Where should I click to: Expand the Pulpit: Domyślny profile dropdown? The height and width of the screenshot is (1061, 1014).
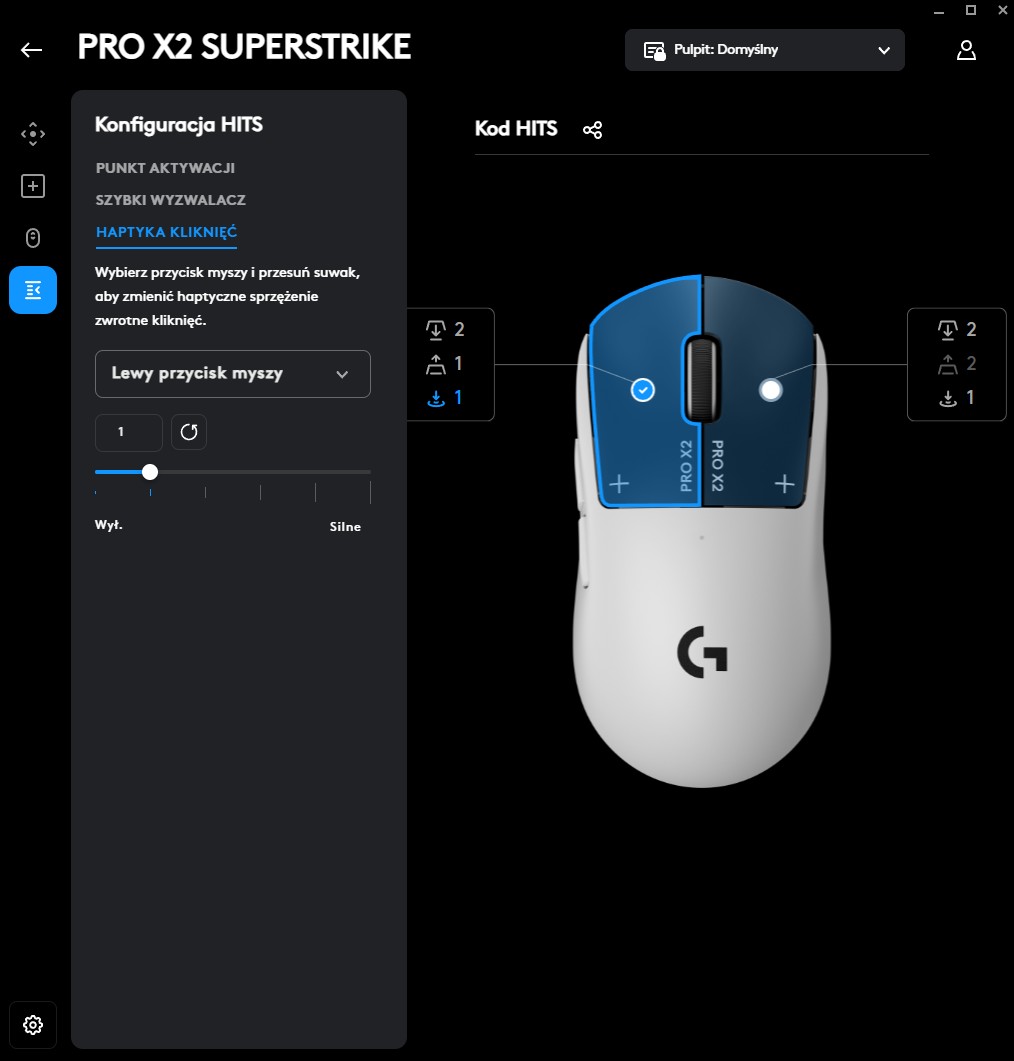764,50
